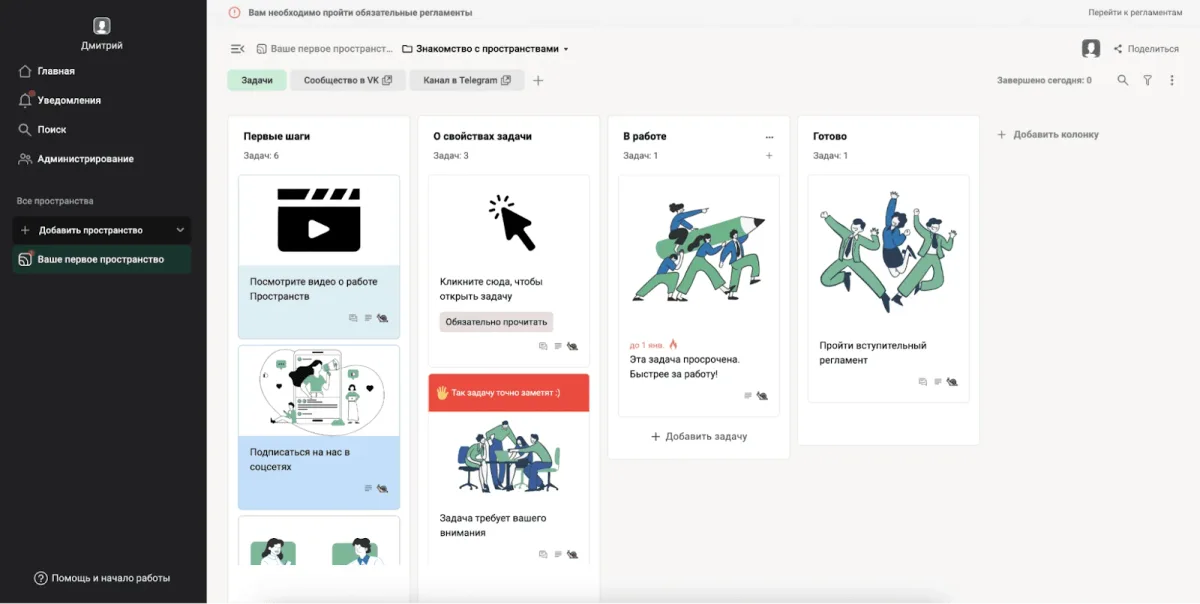1200x604 pixels.
Task: Open the three-dot more options menu
Action: pyautogui.click(x=1172, y=80)
